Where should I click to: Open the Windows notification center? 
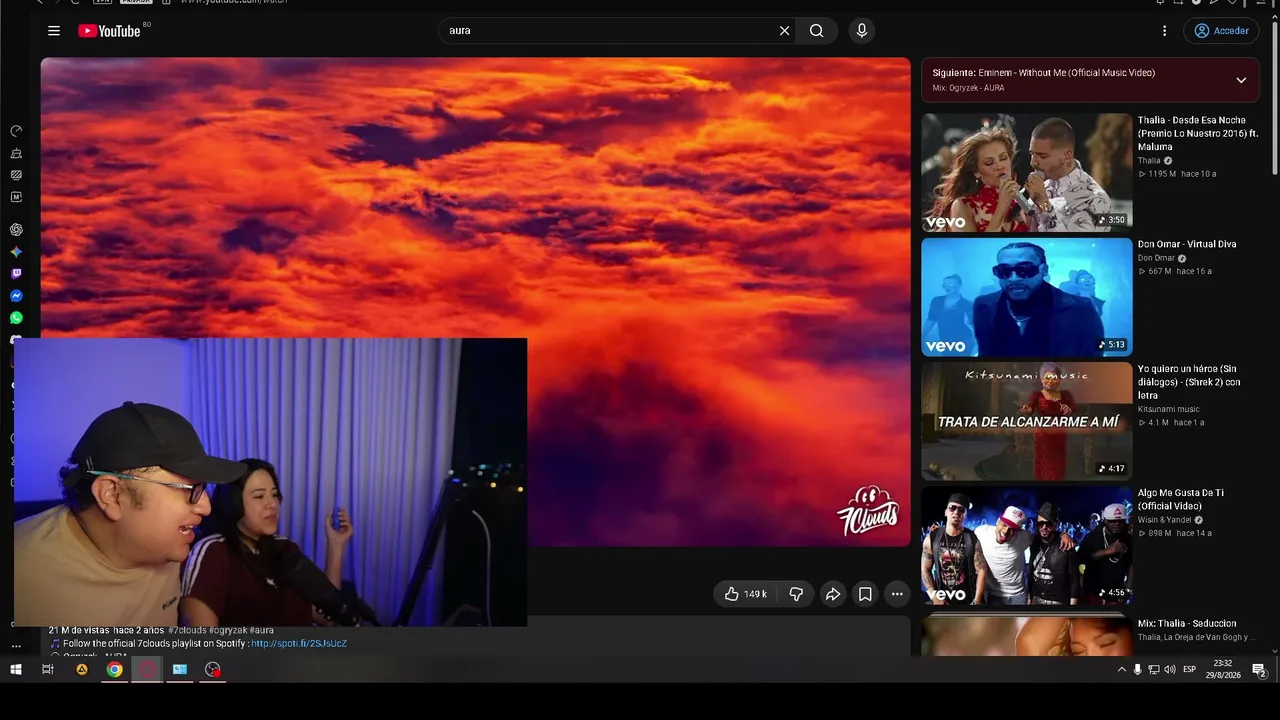(x=1259, y=669)
